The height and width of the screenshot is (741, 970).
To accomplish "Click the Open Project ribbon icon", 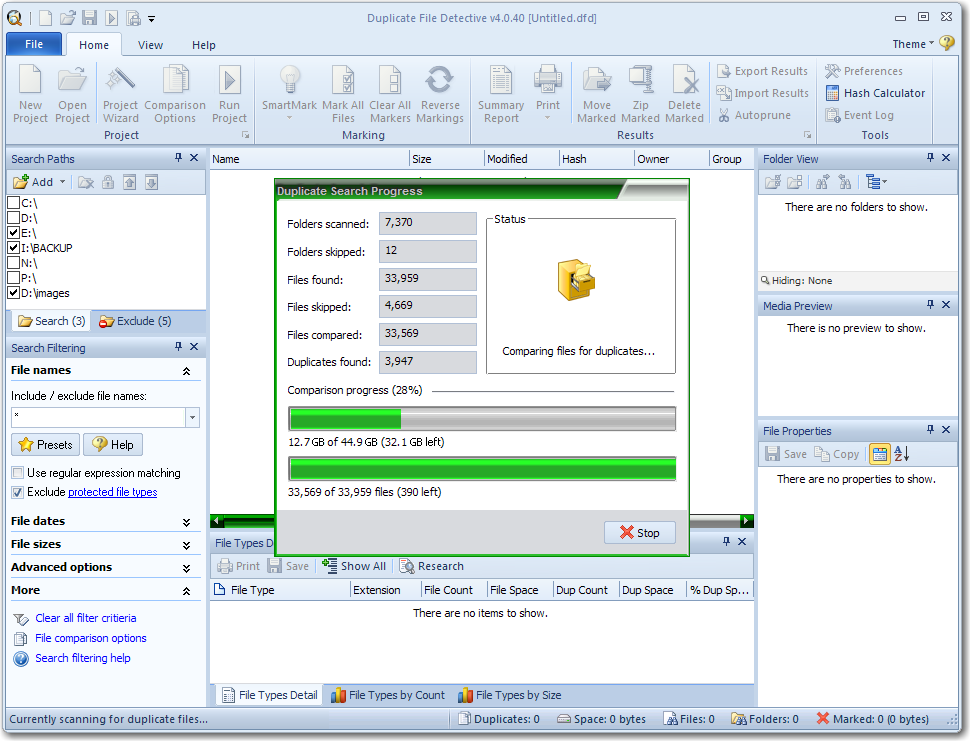I will (72, 94).
